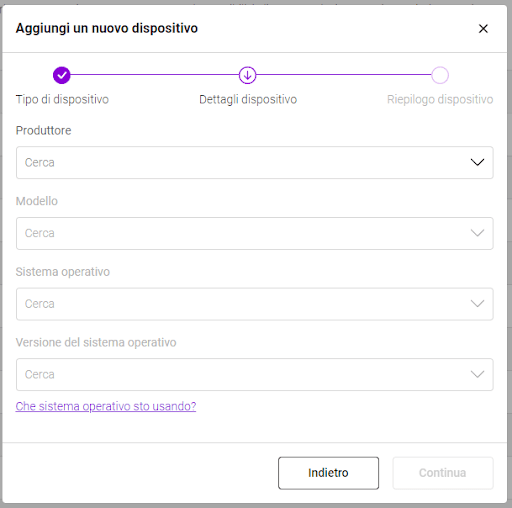Close the Aggiungi un nuovo dispositivo dialog
This screenshot has width=512, height=508.
(x=483, y=29)
